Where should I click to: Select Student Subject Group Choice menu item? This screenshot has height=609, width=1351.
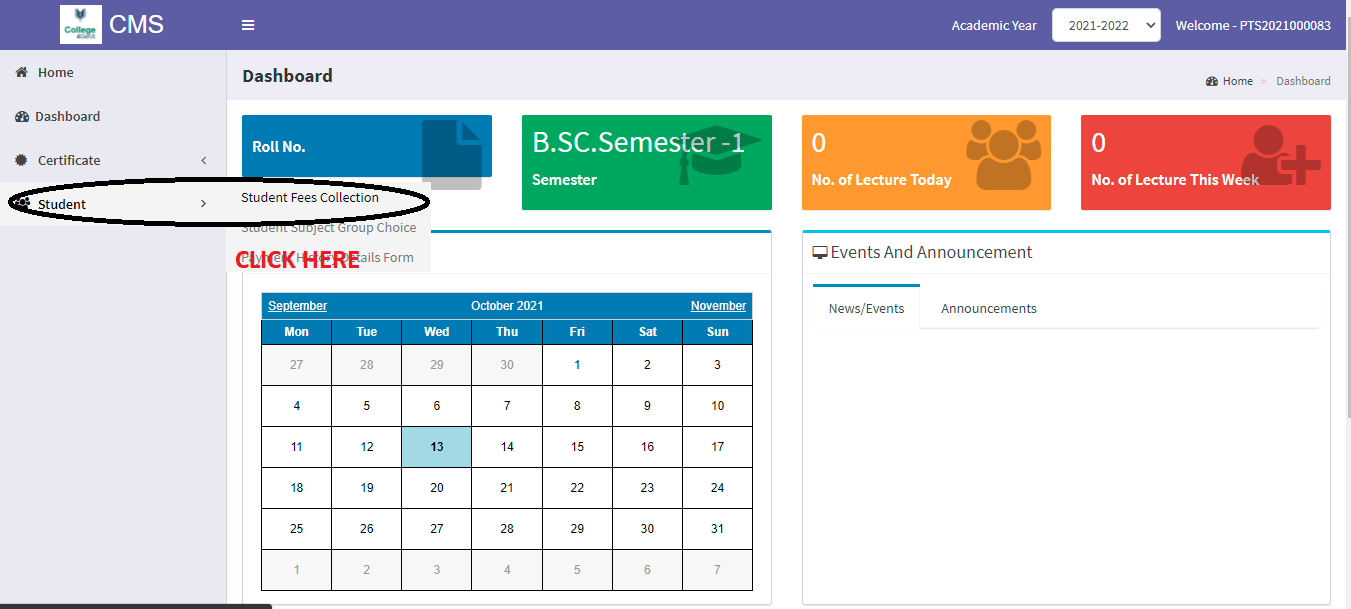tap(328, 228)
